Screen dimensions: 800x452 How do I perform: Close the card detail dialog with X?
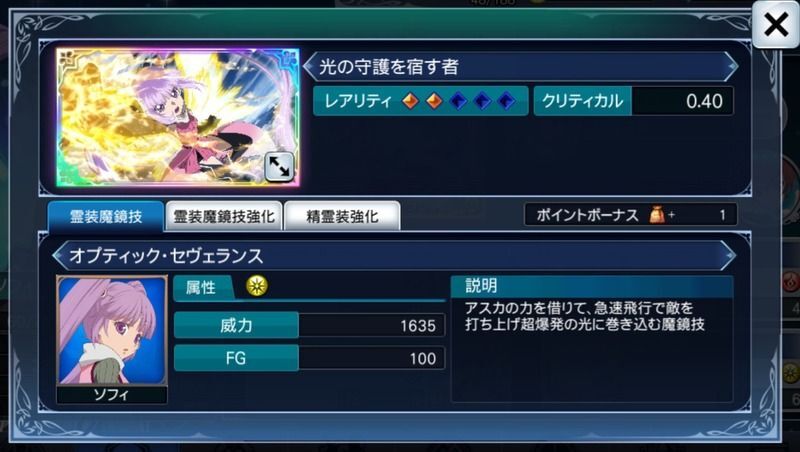pos(776,24)
